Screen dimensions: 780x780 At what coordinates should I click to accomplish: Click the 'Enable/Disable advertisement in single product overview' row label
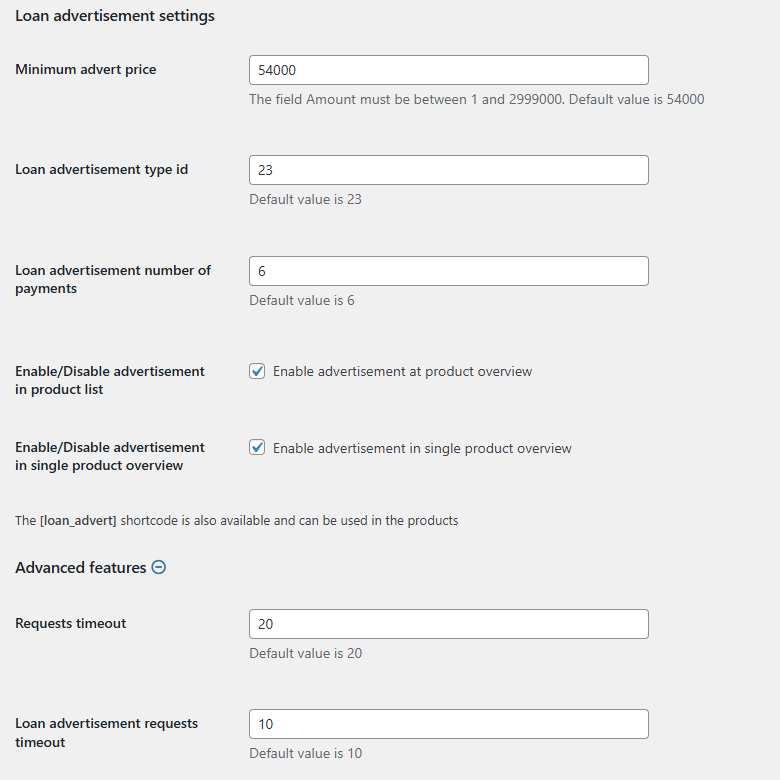click(109, 456)
